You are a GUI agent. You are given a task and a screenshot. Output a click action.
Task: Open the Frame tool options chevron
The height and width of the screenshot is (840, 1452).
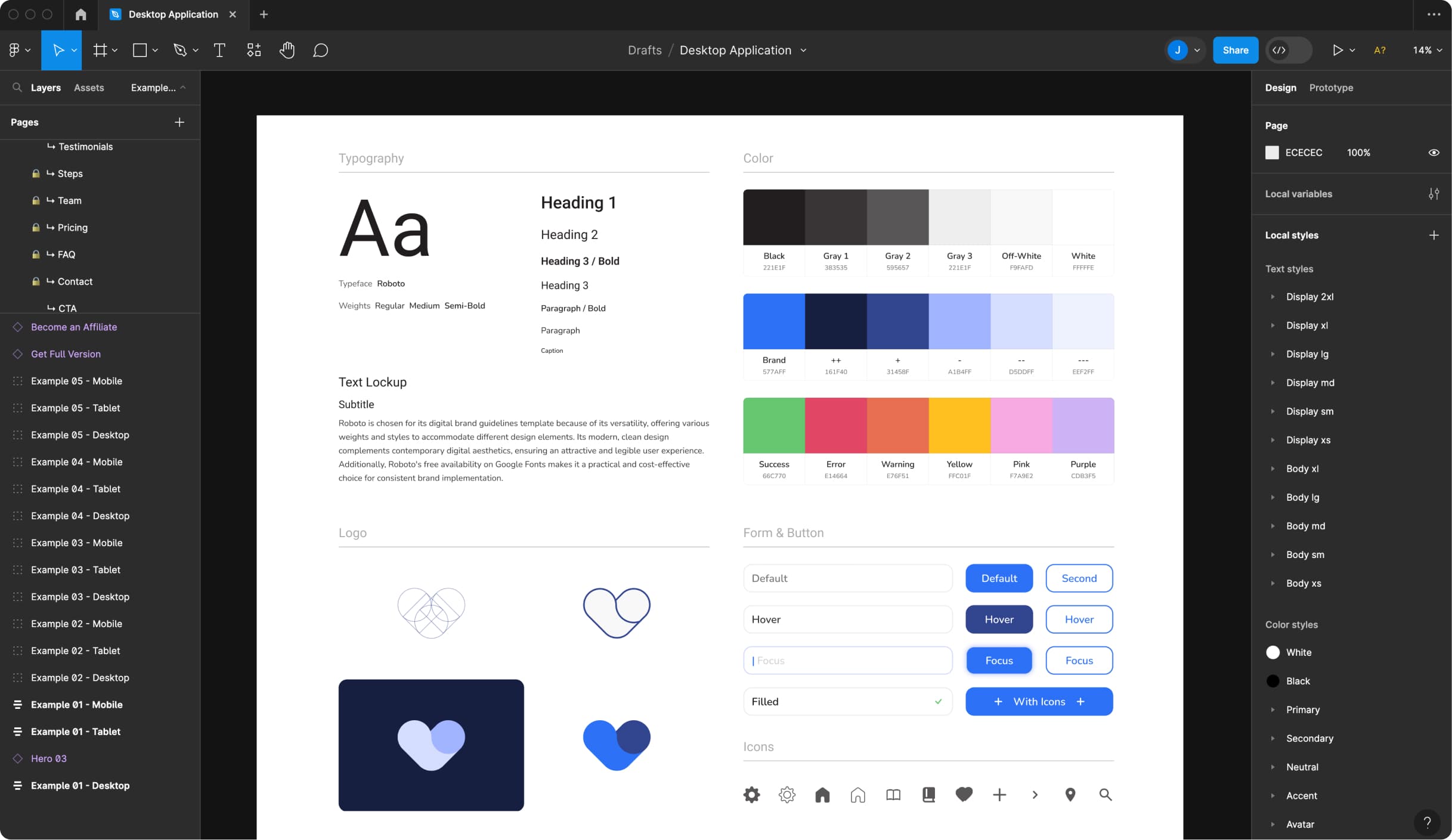(115, 50)
